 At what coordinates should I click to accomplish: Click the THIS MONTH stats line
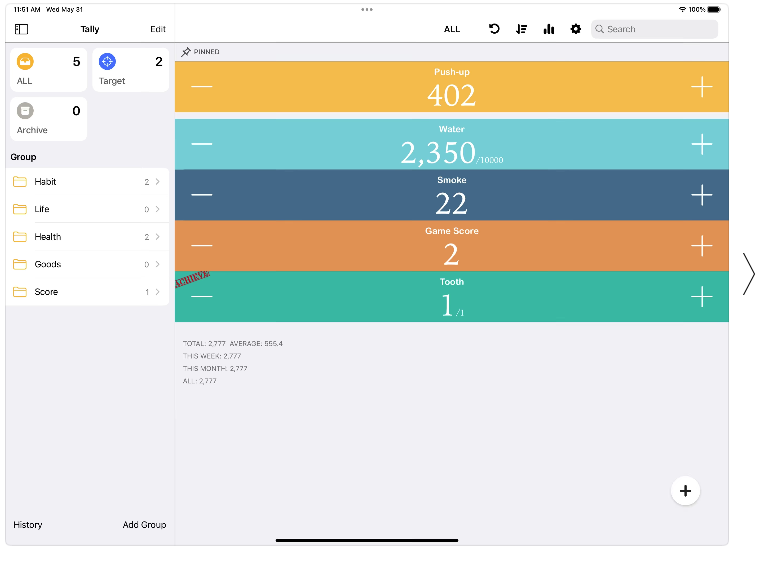tap(215, 369)
